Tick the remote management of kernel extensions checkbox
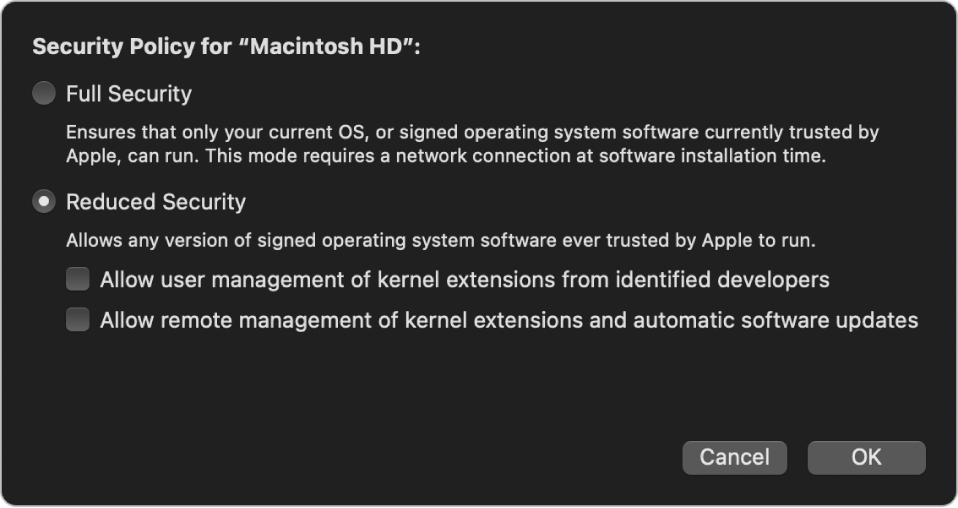This screenshot has height=508, width=958. click(78, 320)
